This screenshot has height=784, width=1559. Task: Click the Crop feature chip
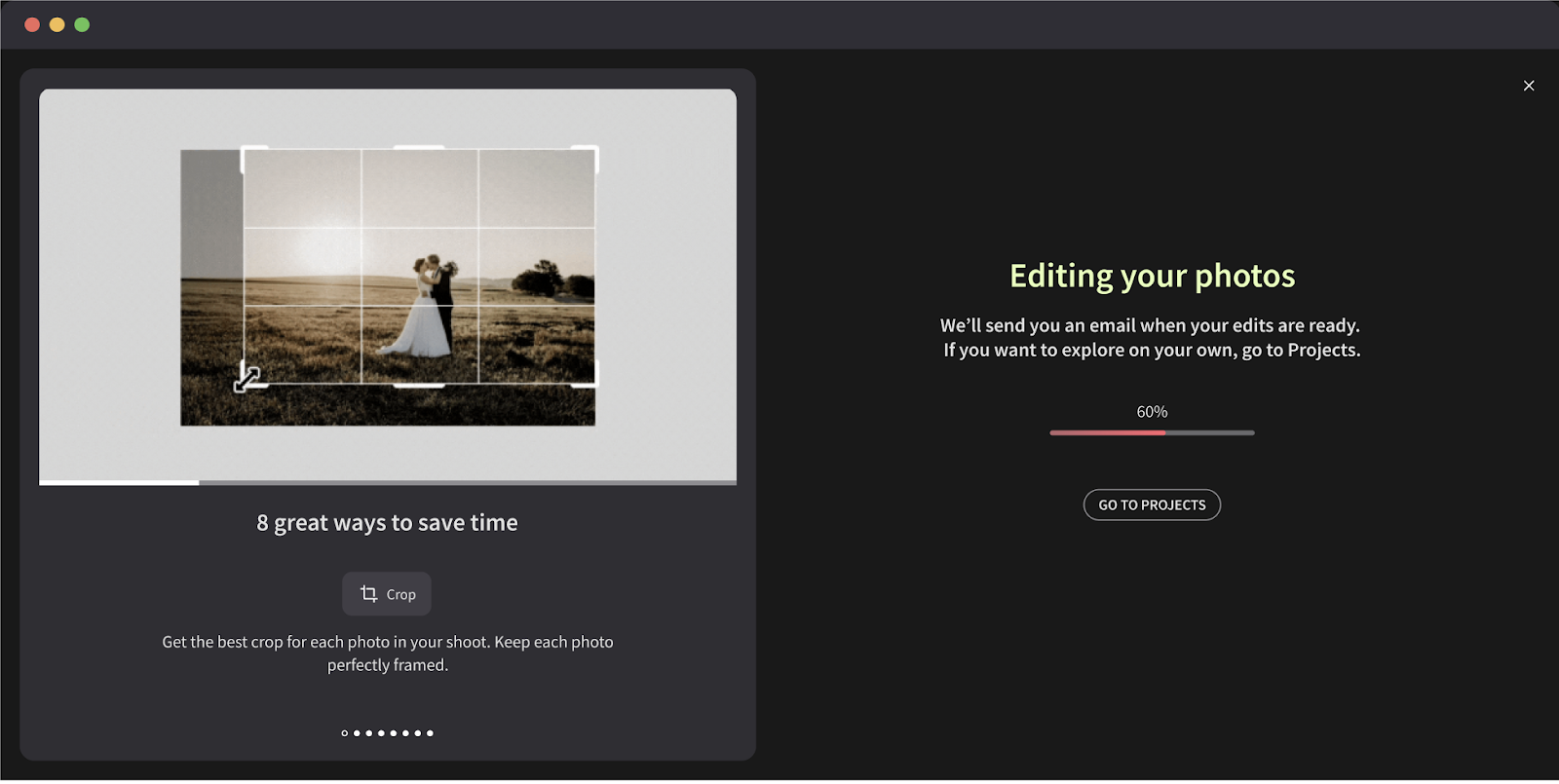click(x=387, y=594)
